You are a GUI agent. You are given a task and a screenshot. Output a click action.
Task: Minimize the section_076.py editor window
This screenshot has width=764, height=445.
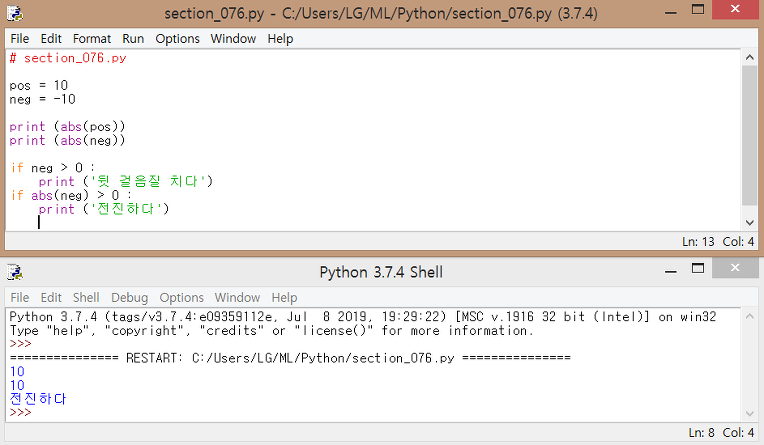(671, 12)
